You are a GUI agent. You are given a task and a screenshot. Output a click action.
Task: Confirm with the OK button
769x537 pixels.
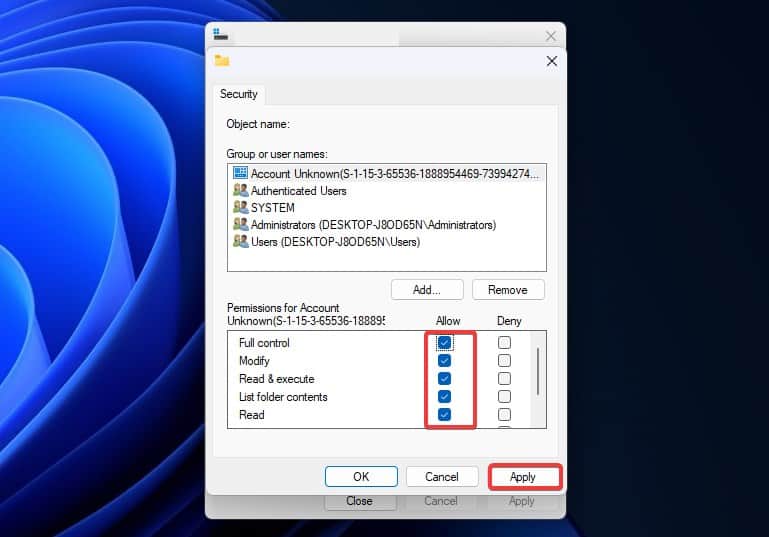(x=361, y=477)
